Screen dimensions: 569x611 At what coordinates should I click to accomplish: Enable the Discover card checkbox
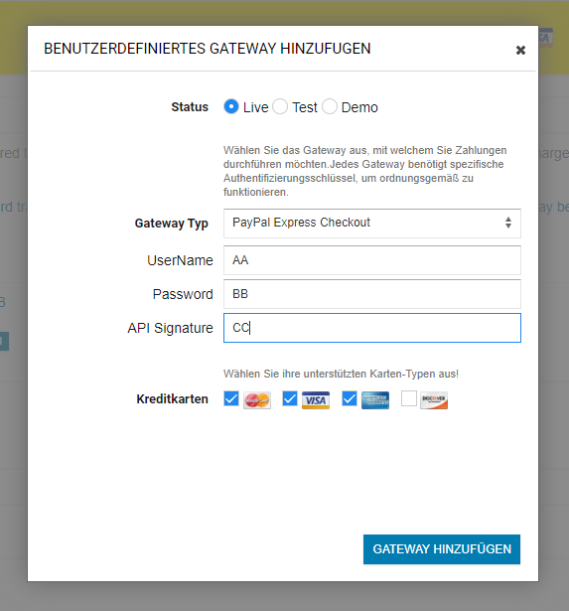click(409, 399)
